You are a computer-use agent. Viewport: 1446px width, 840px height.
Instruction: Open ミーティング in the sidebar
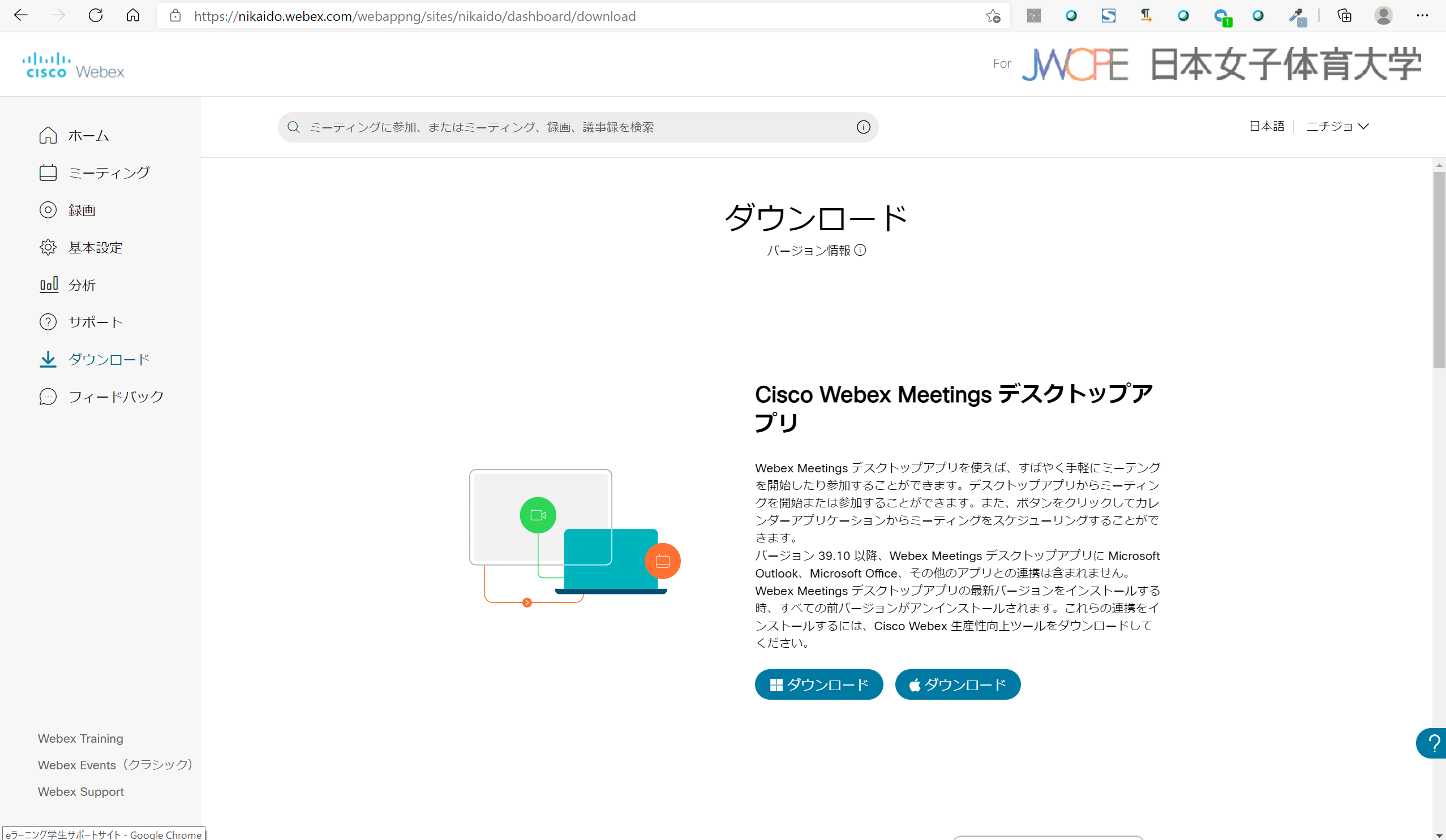[110, 173]
